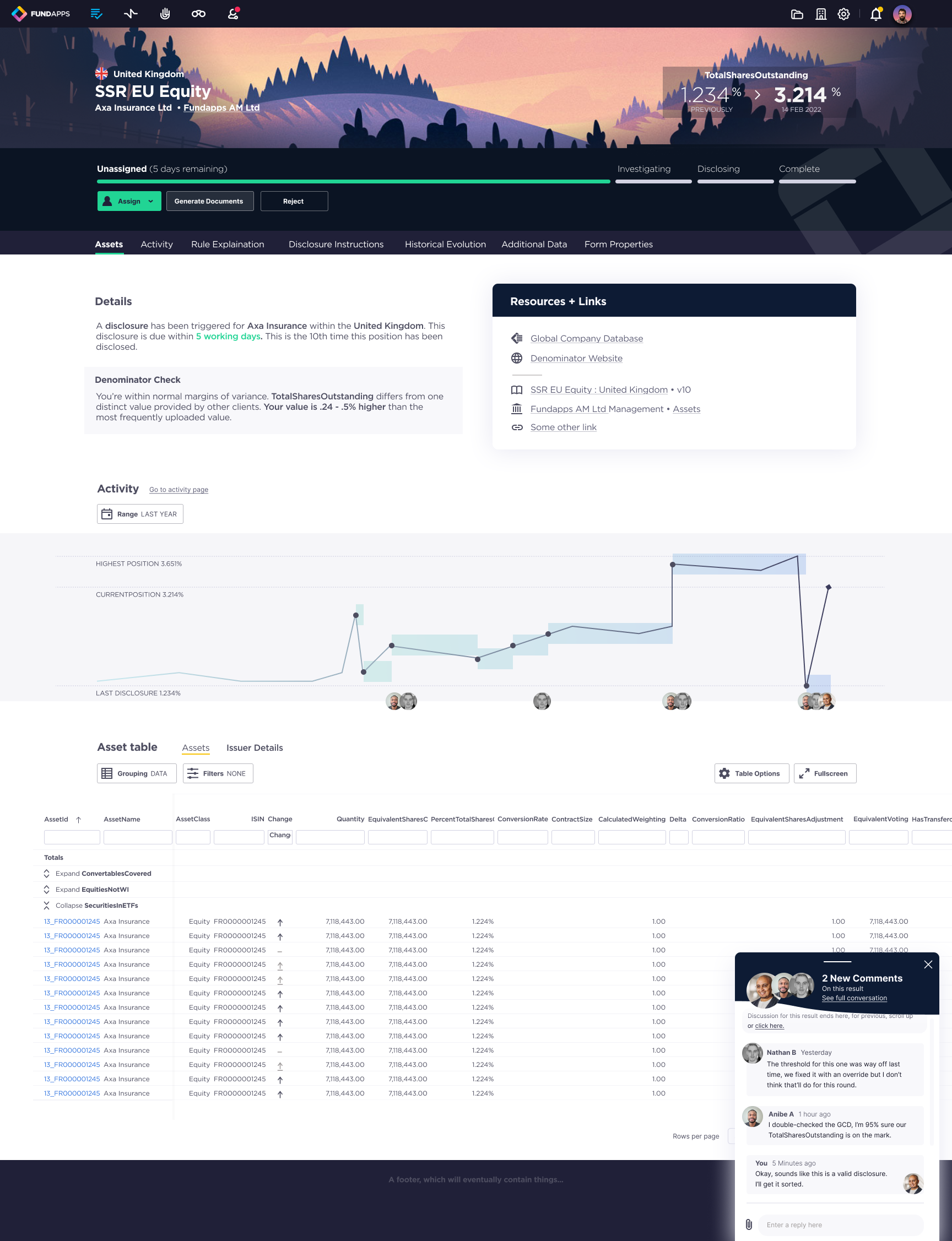Open the task checklist icon in the top bar
This screenshot has width=952, height=1241.
point(97,14)
